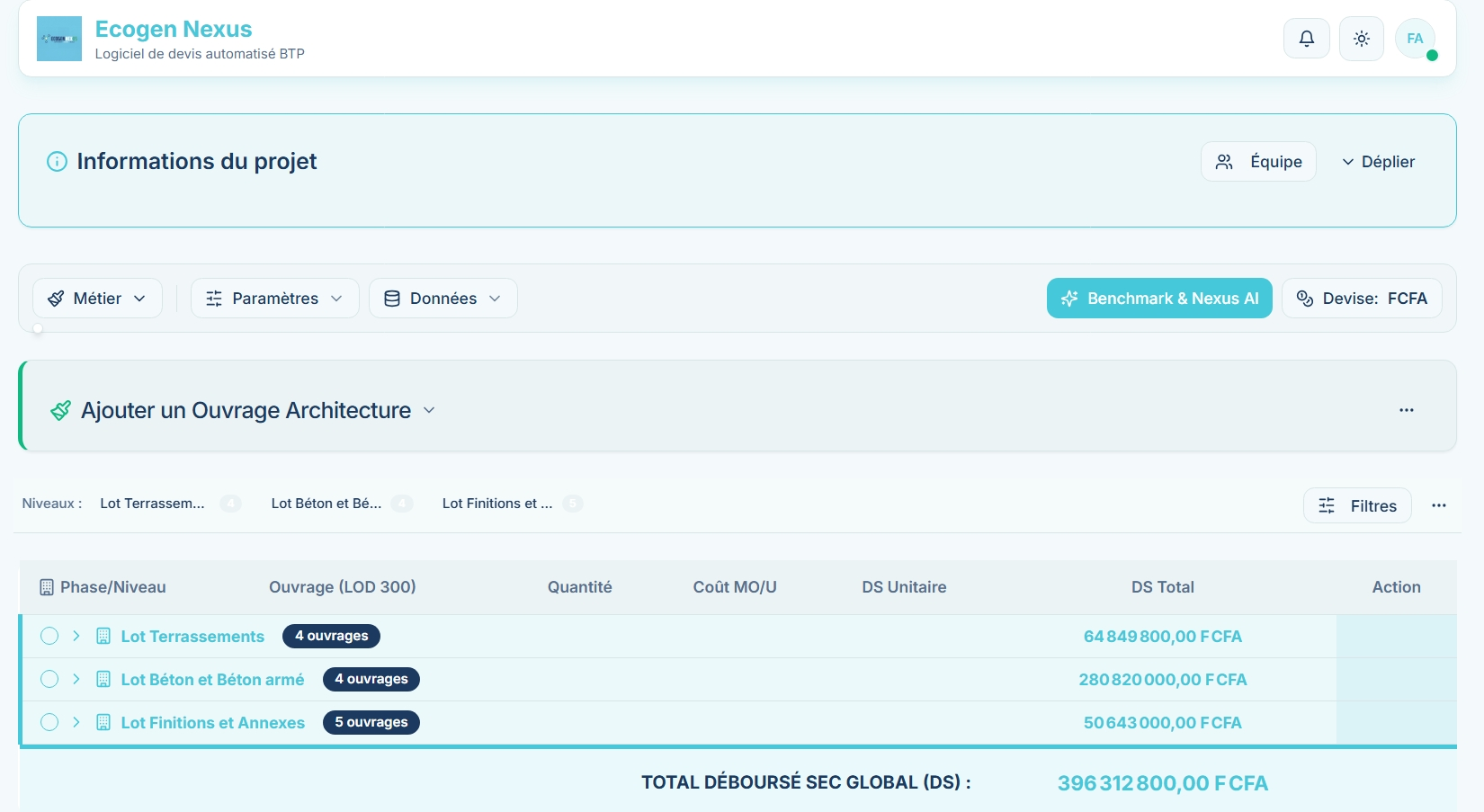Change currency via Devise: FCFA
The height and width of the screenshot is (812, 1484).
(x=1362, y=299)
